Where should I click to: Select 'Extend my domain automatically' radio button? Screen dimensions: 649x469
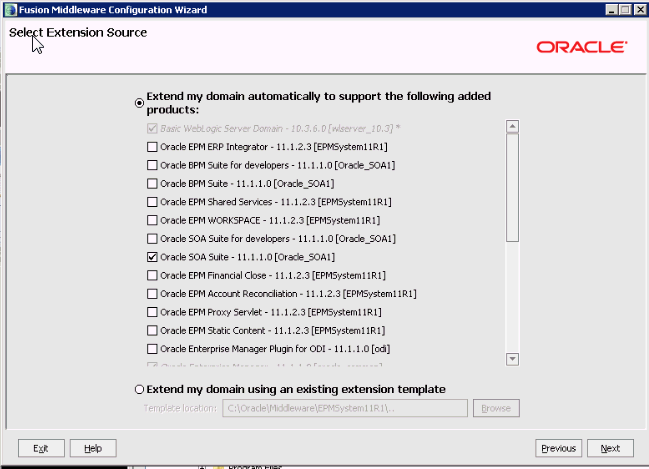pos(139,103)
